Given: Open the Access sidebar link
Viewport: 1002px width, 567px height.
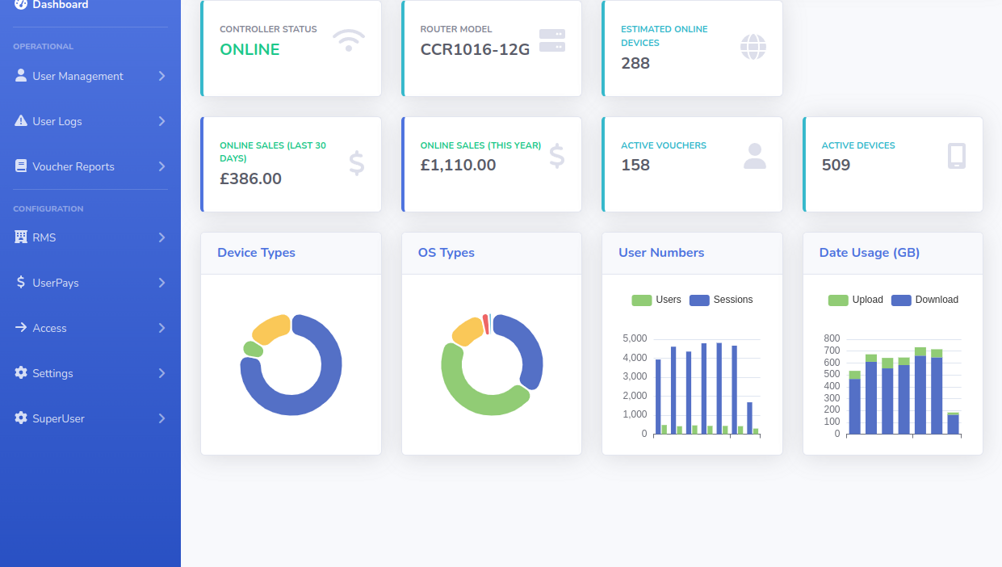Looking at the screenshot, I should coord(49,328).
